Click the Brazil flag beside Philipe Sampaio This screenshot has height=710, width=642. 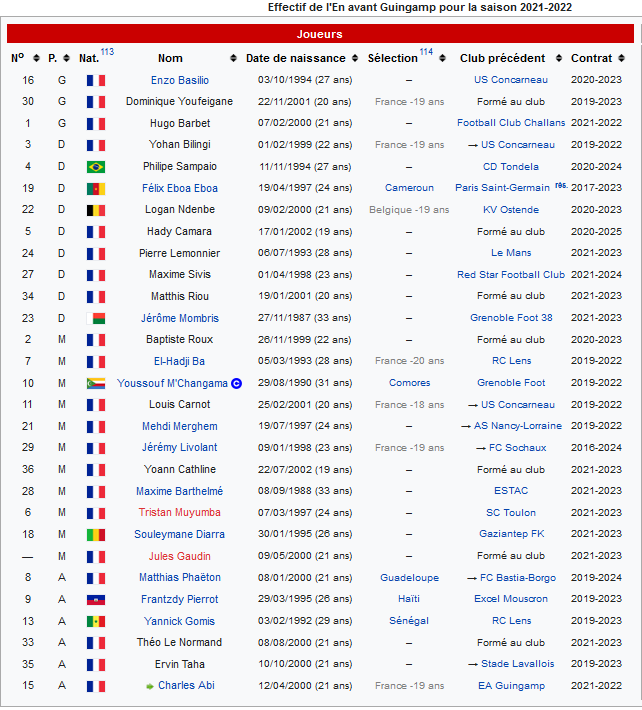pos(96,167)
